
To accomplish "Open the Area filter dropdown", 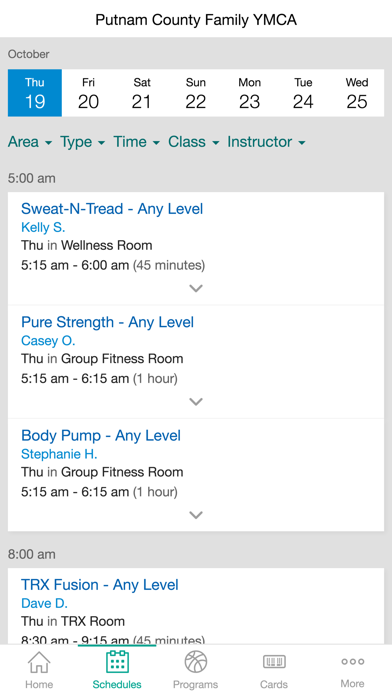I will [x=30, y=142].
